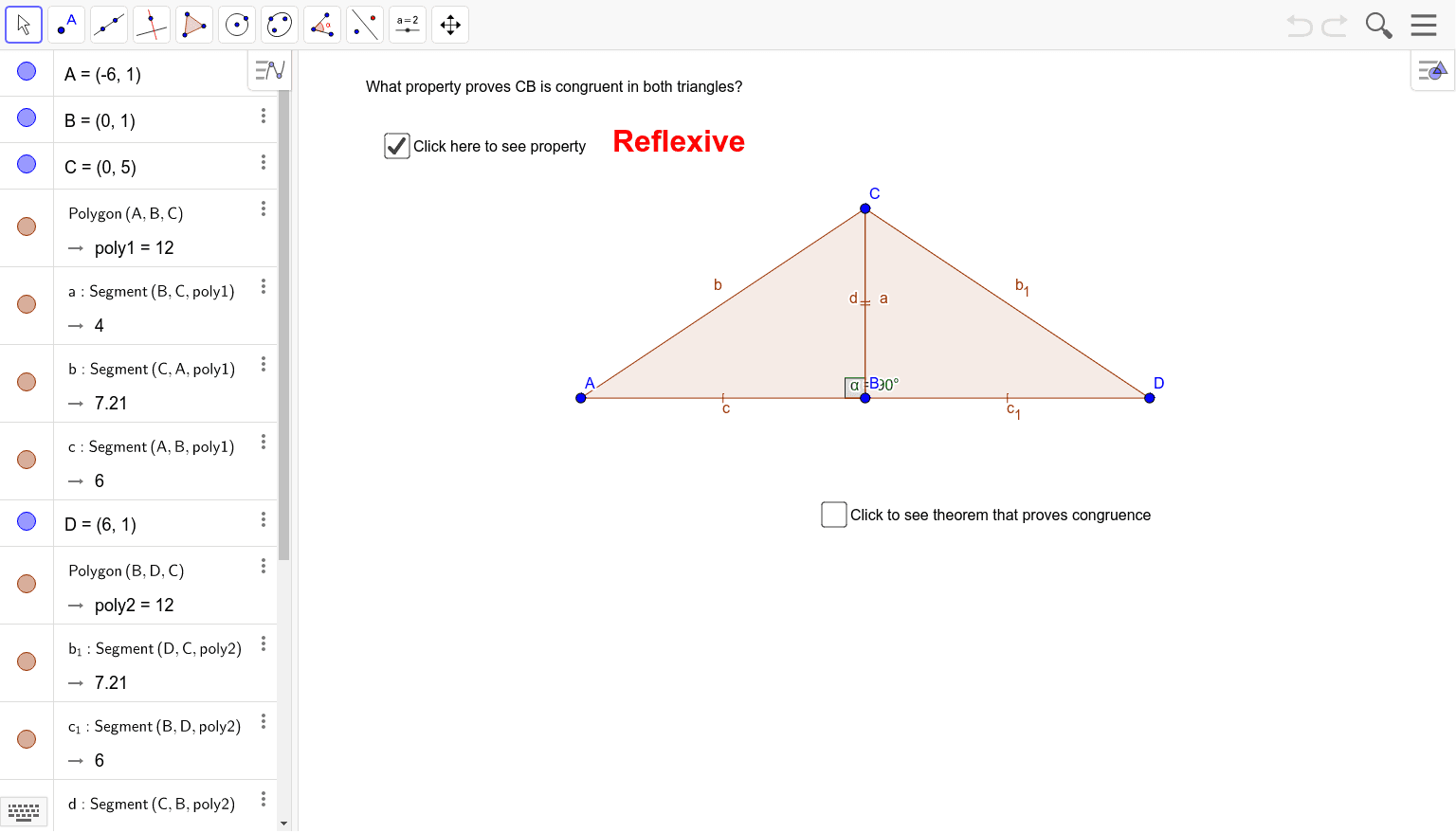Show the virtual keyboard

pyautogui.click(x=24, y=812)
